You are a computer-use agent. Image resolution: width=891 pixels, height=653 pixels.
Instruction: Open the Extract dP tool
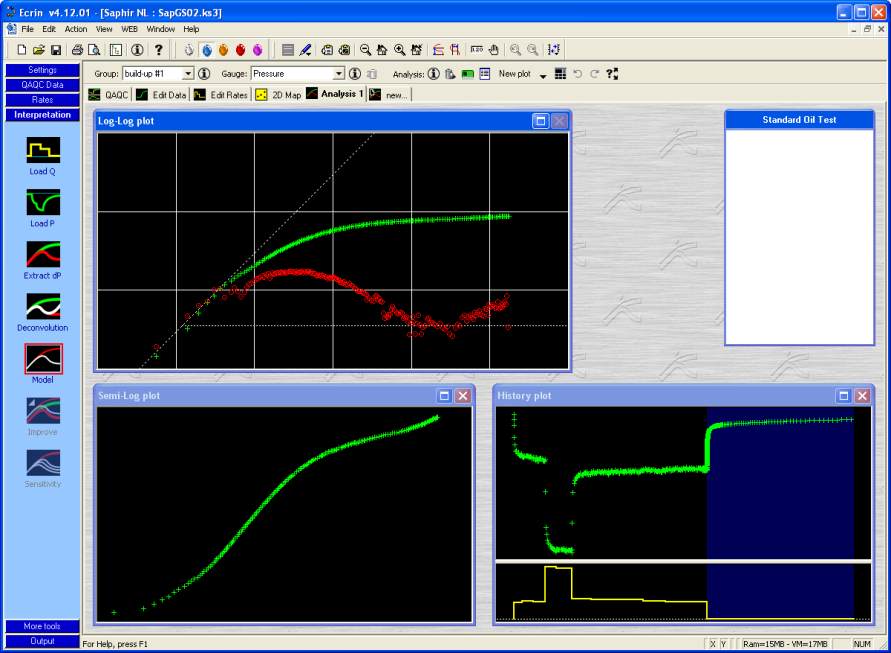click(x=43, y=255)
